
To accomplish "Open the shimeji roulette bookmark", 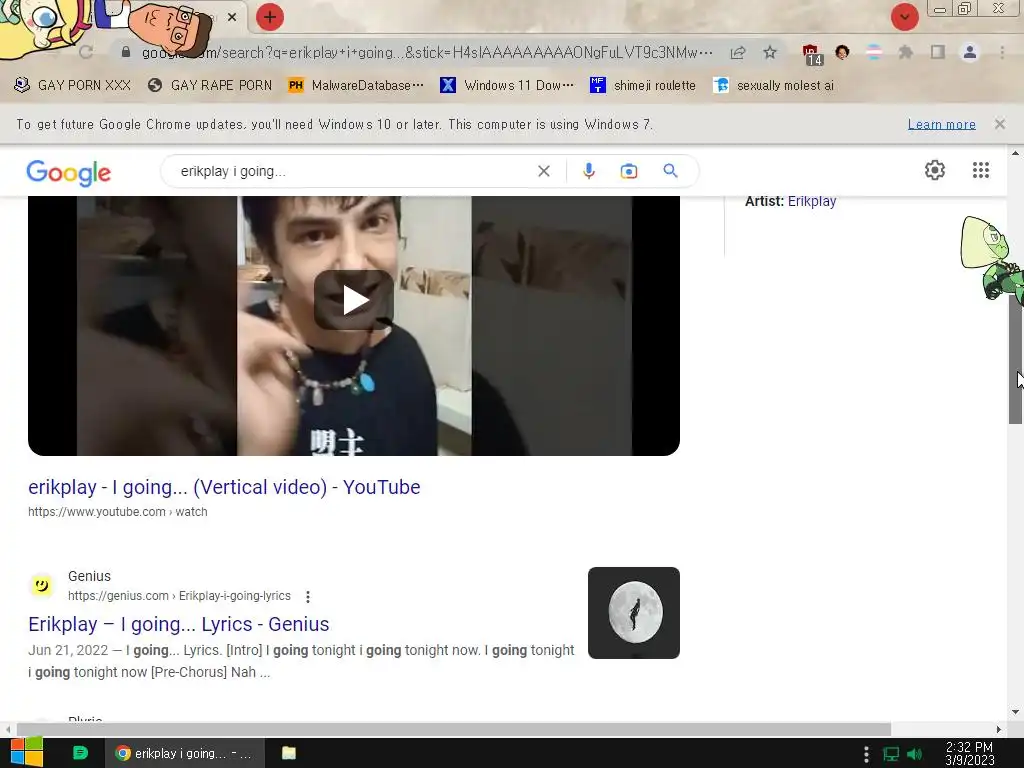I will 643,86.
